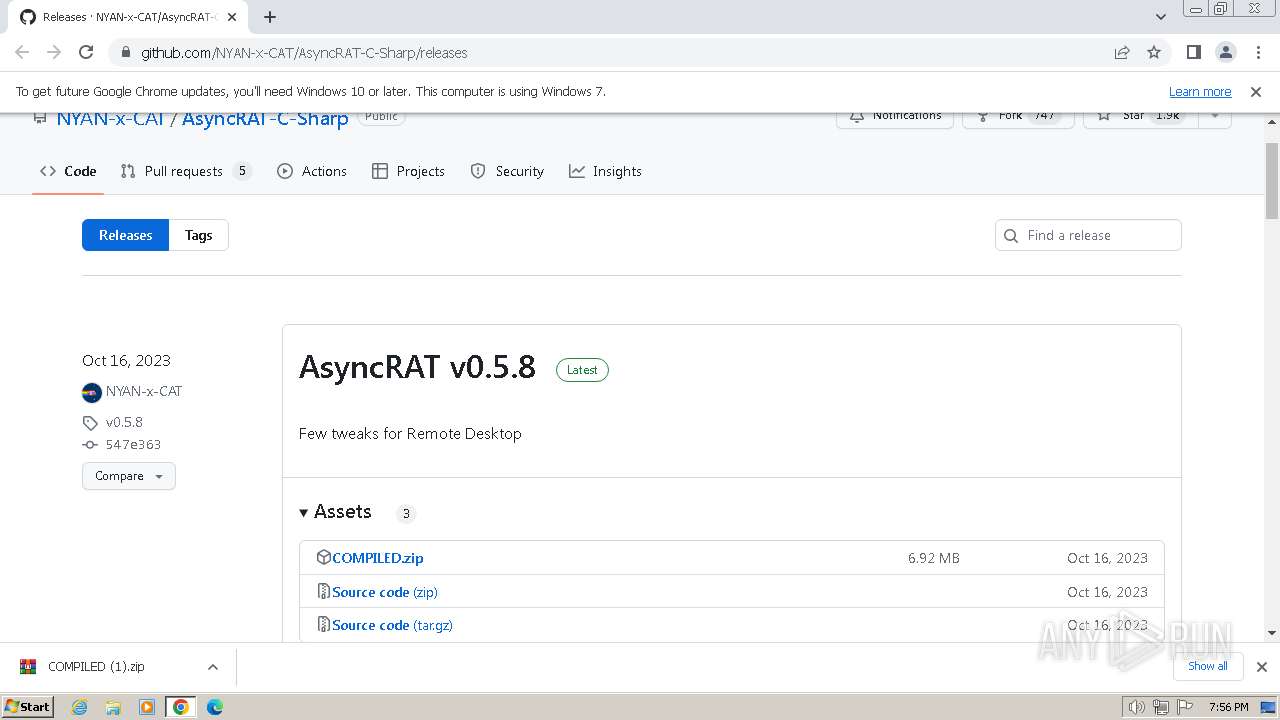
Task: Click the NYAN-x-CAT avatar image
Action: click(92, 392)
